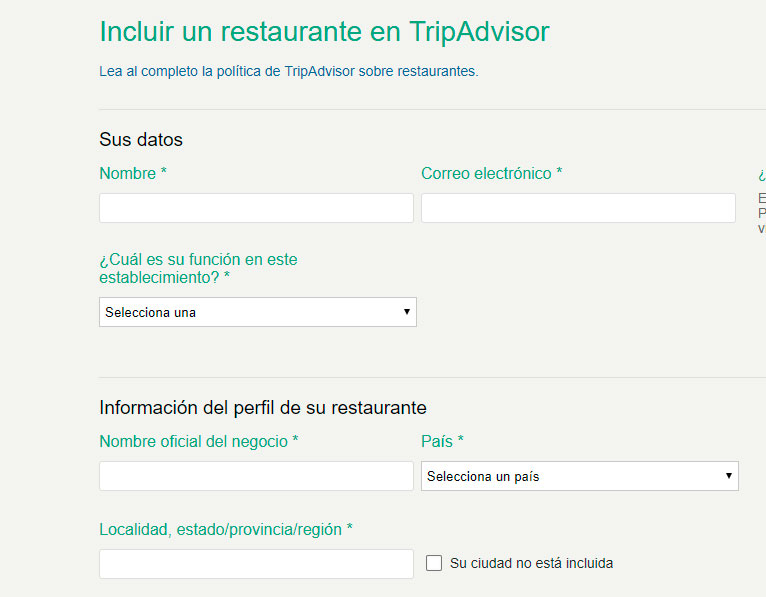This screenshot has width=766, height=597.
Task: Open the TripAdvisor restaurant policy link
Action: (289, 71)
